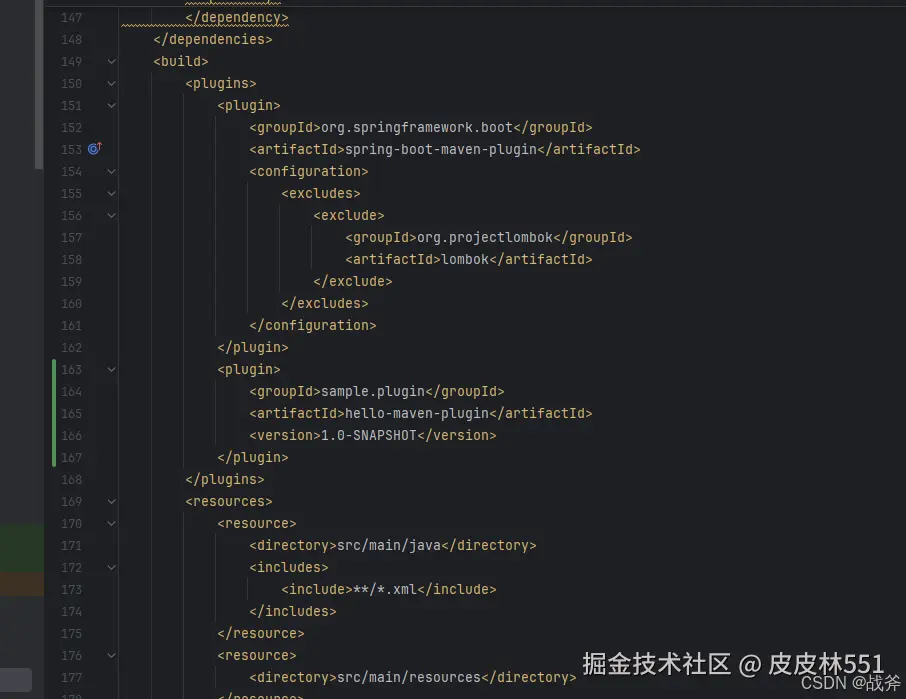
Task: Click the green marker on the far-left stripe
Action: (21, 548)
